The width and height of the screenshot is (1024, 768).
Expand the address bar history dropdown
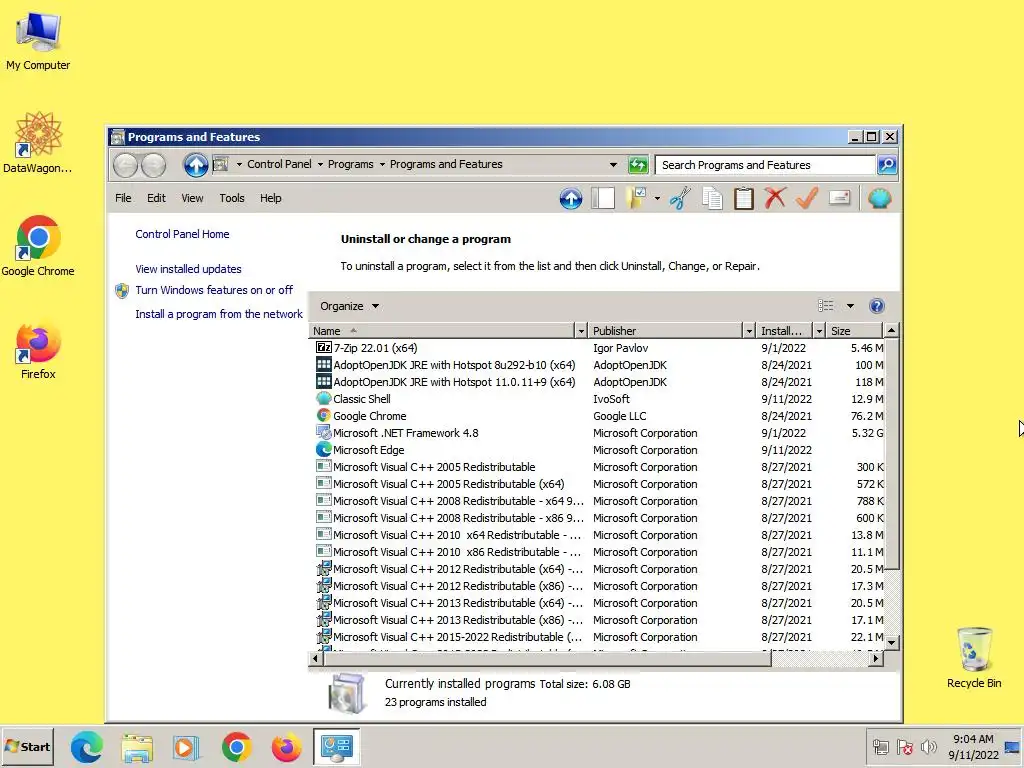coord(613,165)
